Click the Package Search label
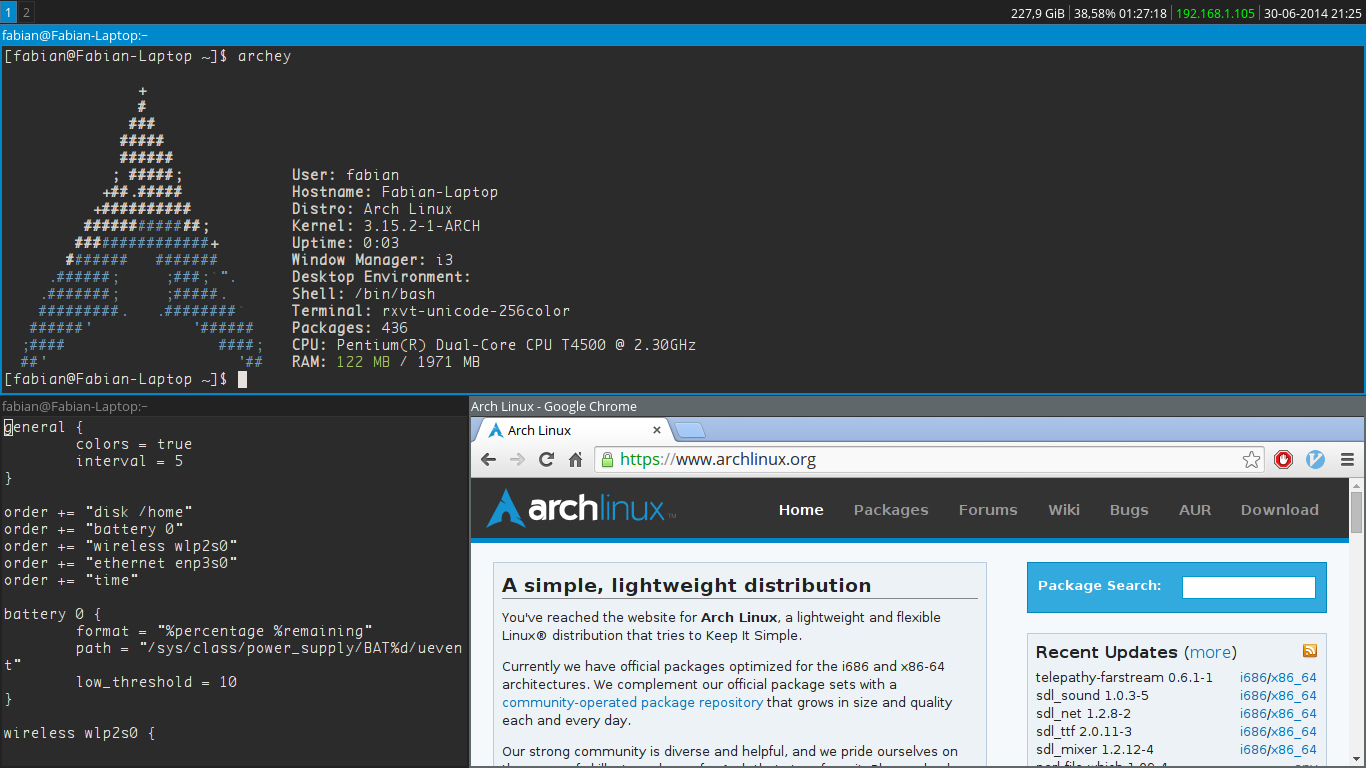The width and height of the screenshot is (1366, 768). click(1099, 586)
